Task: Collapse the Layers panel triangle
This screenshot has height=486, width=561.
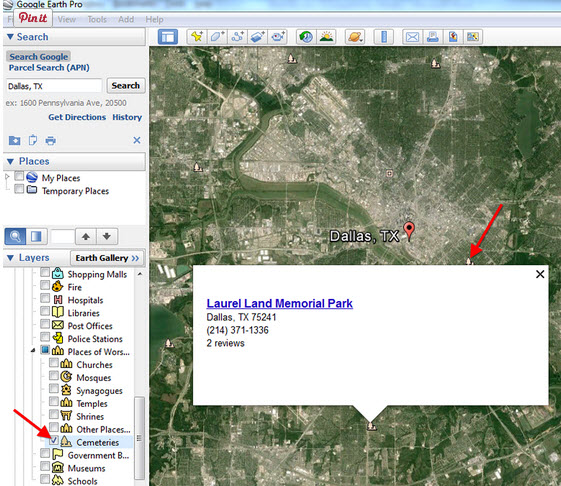Action: point(10,258)
